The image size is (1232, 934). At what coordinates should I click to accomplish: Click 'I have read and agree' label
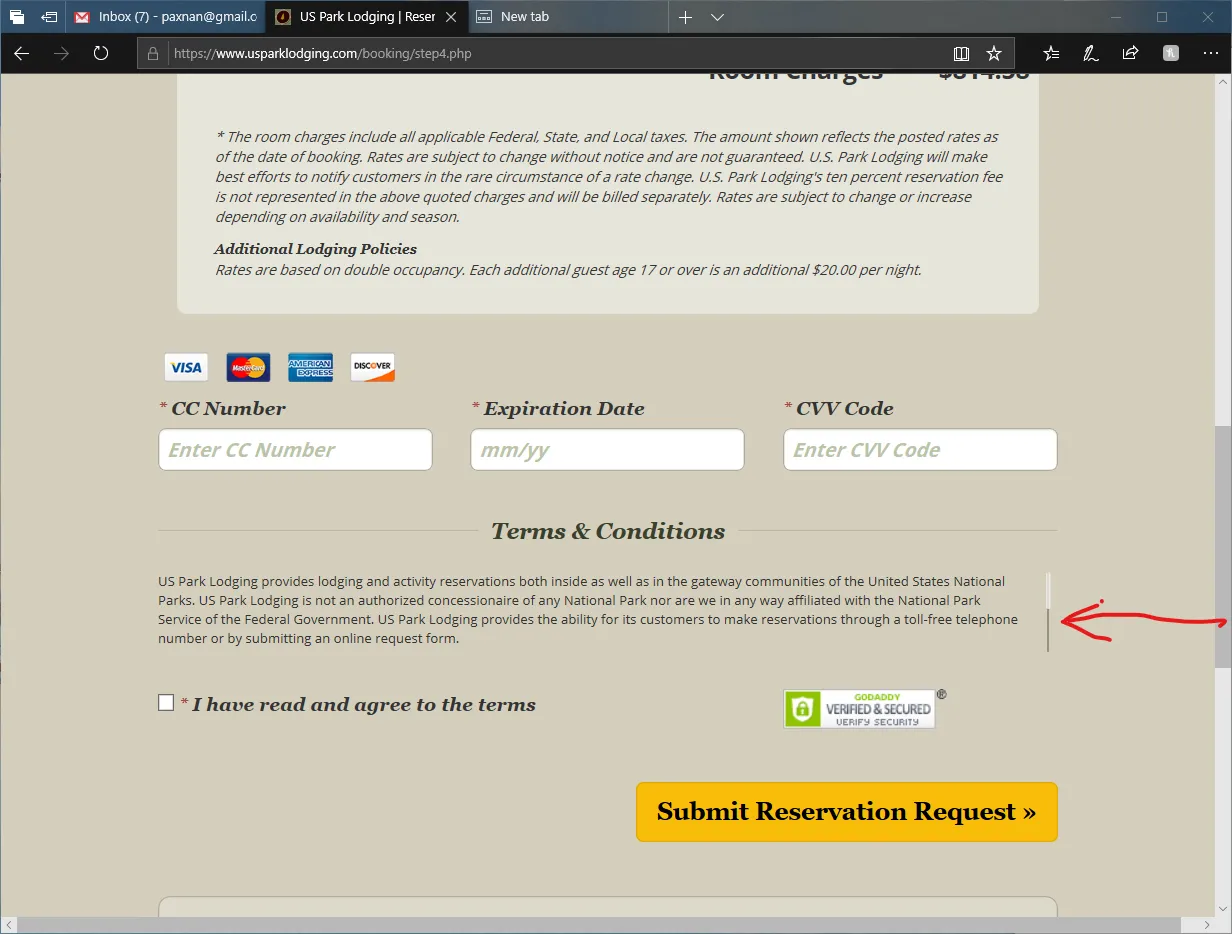pos(364,704)
